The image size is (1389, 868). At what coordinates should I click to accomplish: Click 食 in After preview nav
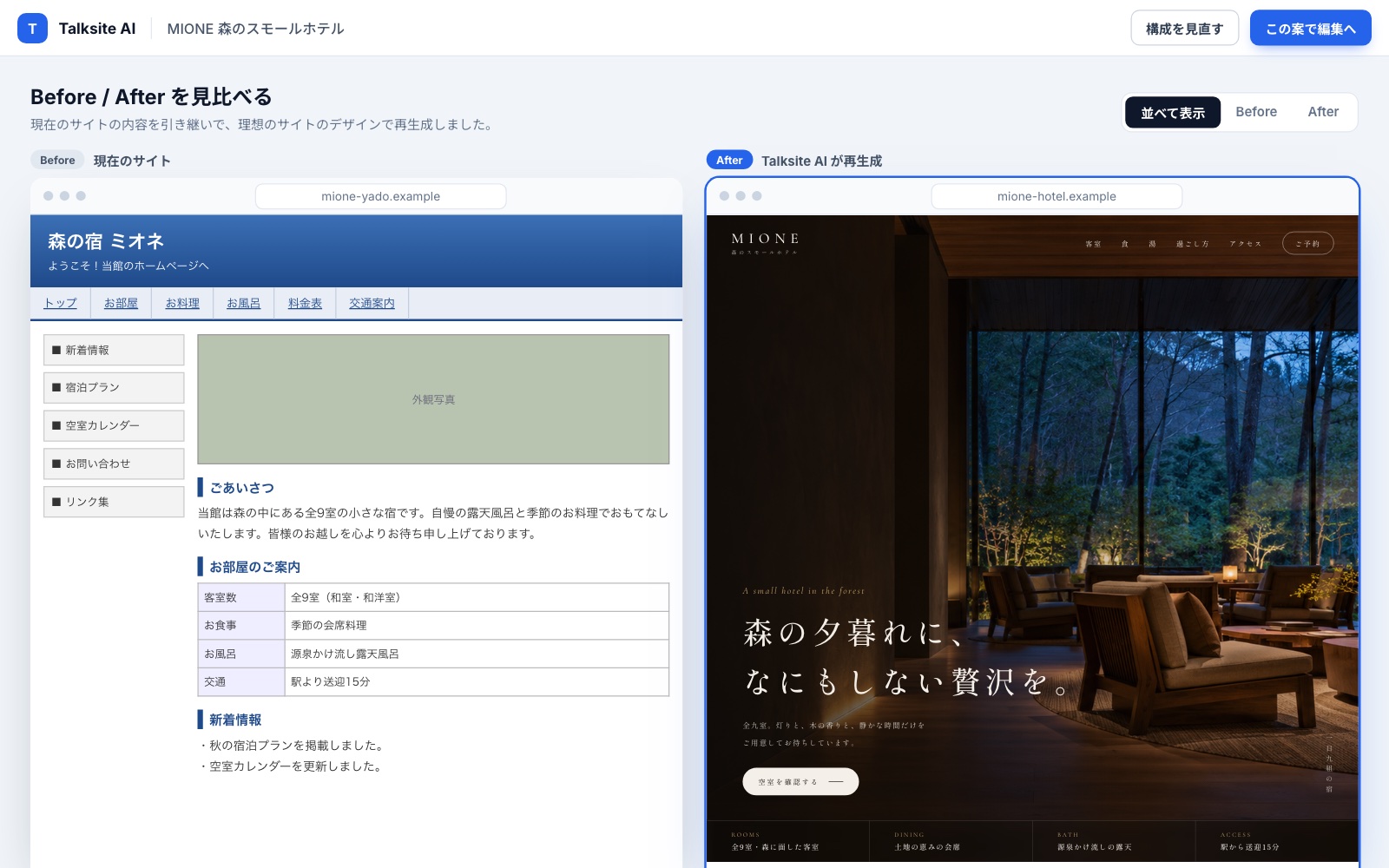point(1124,244)
